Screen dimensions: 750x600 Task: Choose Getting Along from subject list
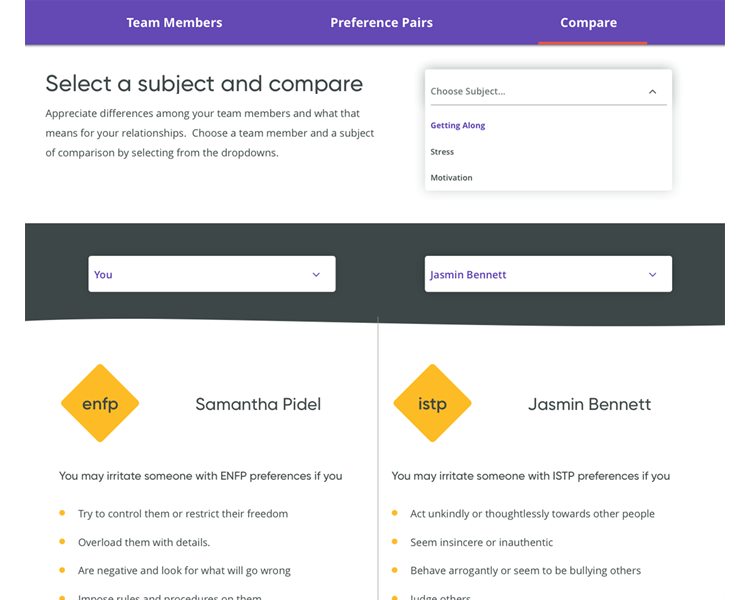(458, 126)
